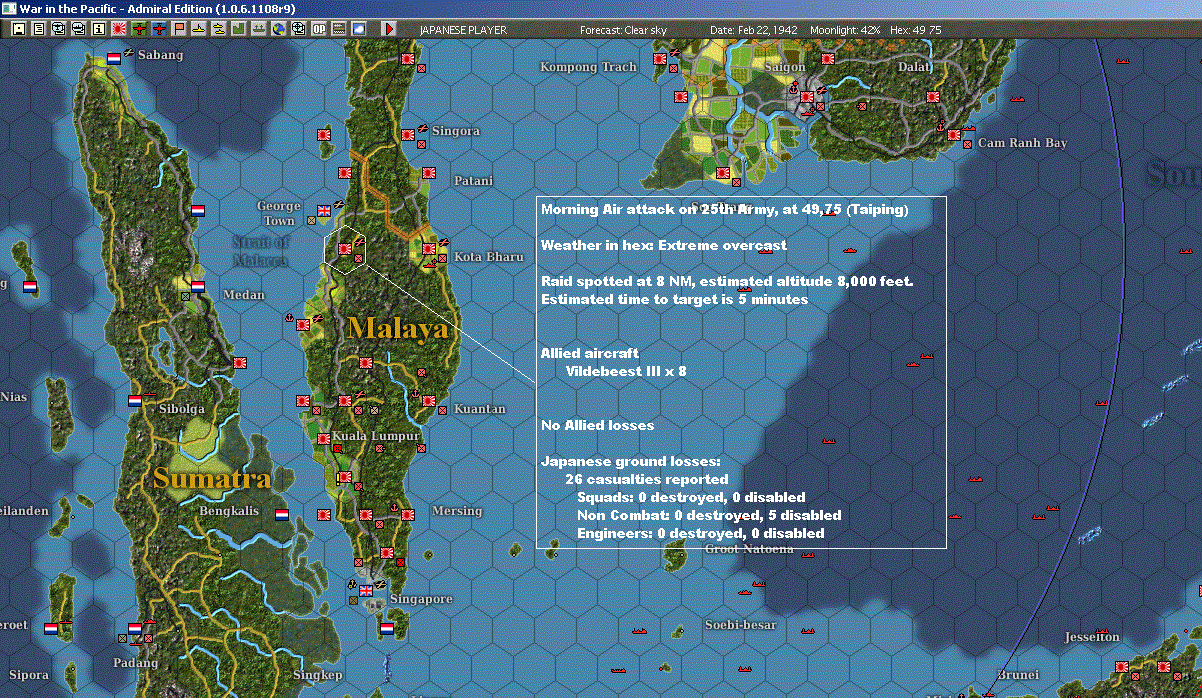The width and height of the screenshot is (1202, 698).
Task: Click the Groot Natoena island label
Action: [749, 549]
